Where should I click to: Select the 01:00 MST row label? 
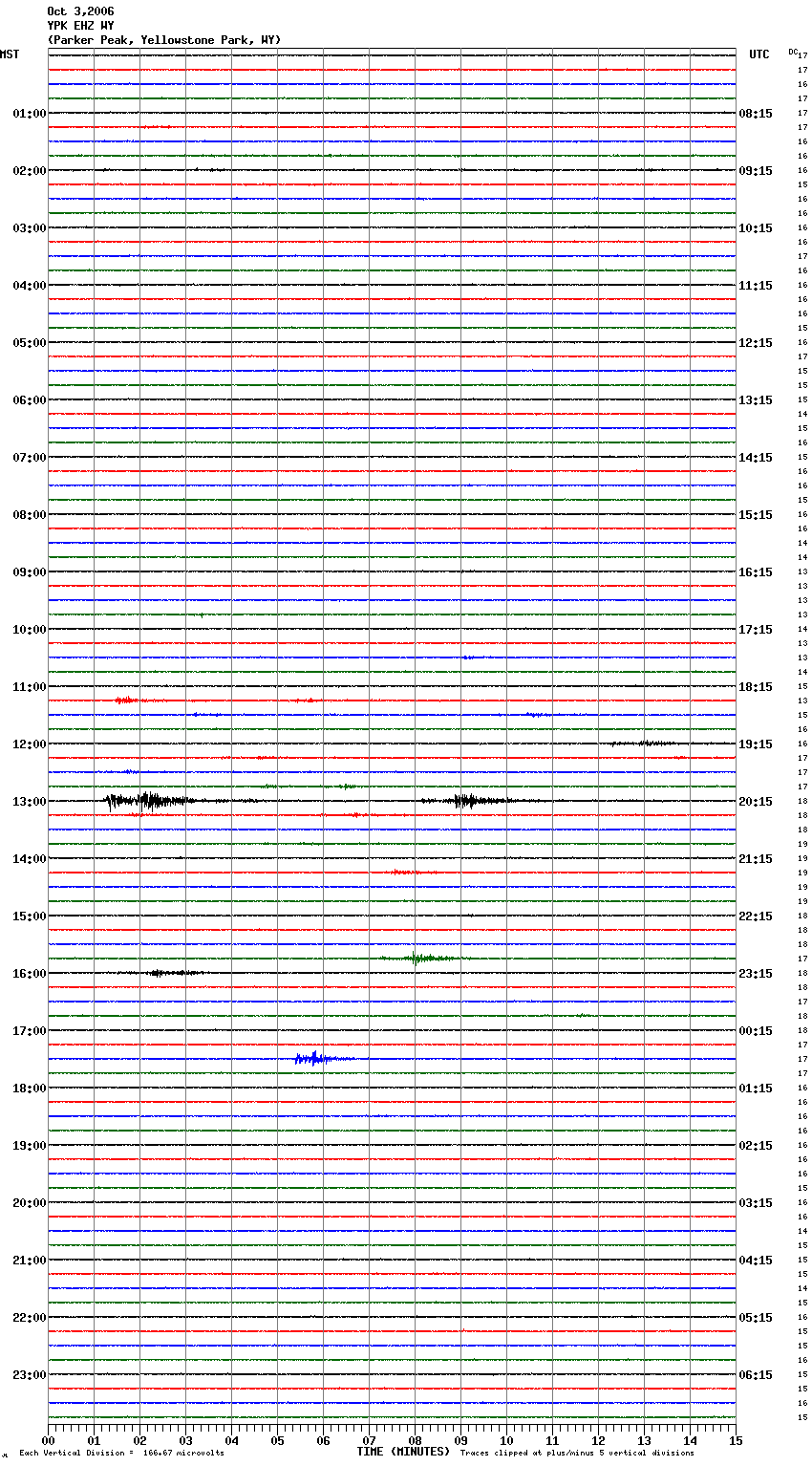click(30, 114)
